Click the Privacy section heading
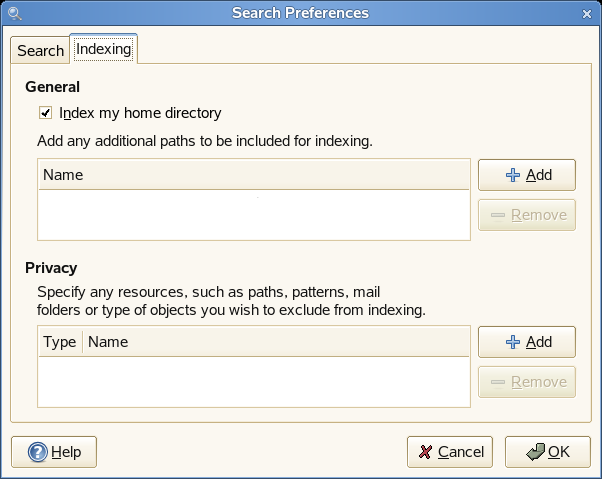This screenshot has height=479, width=602. [51, 268]
